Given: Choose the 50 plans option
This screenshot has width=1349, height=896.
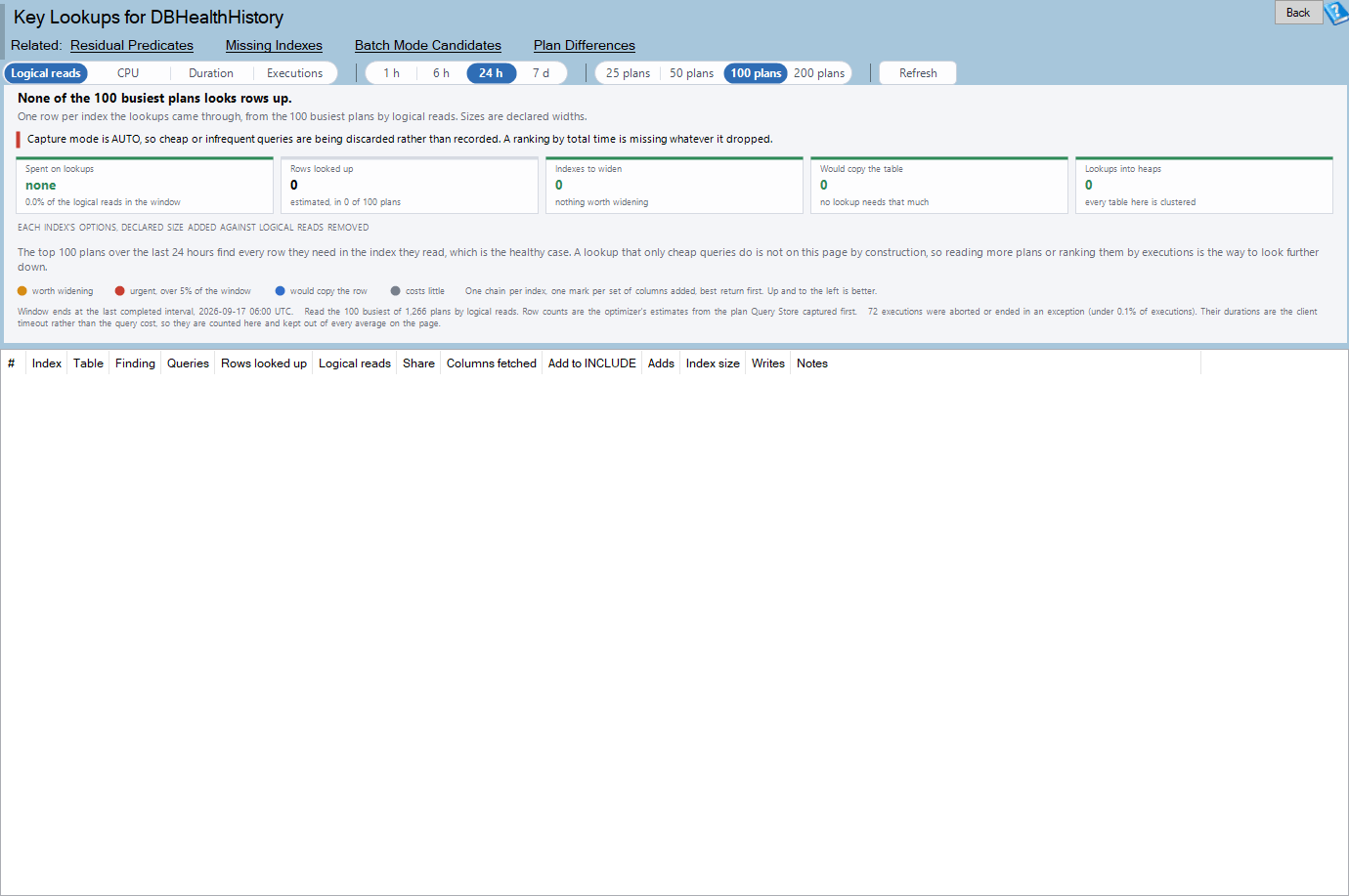Looking at the screenshot, I should [x=691, y=73].
